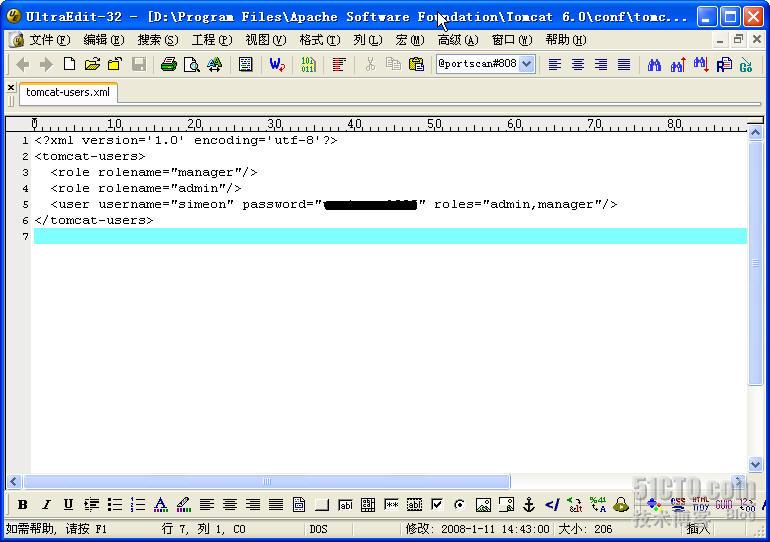Open Print Preview with magnifier page icon
The width and height of the screenshot is (770, 542).
pos(191,64)
